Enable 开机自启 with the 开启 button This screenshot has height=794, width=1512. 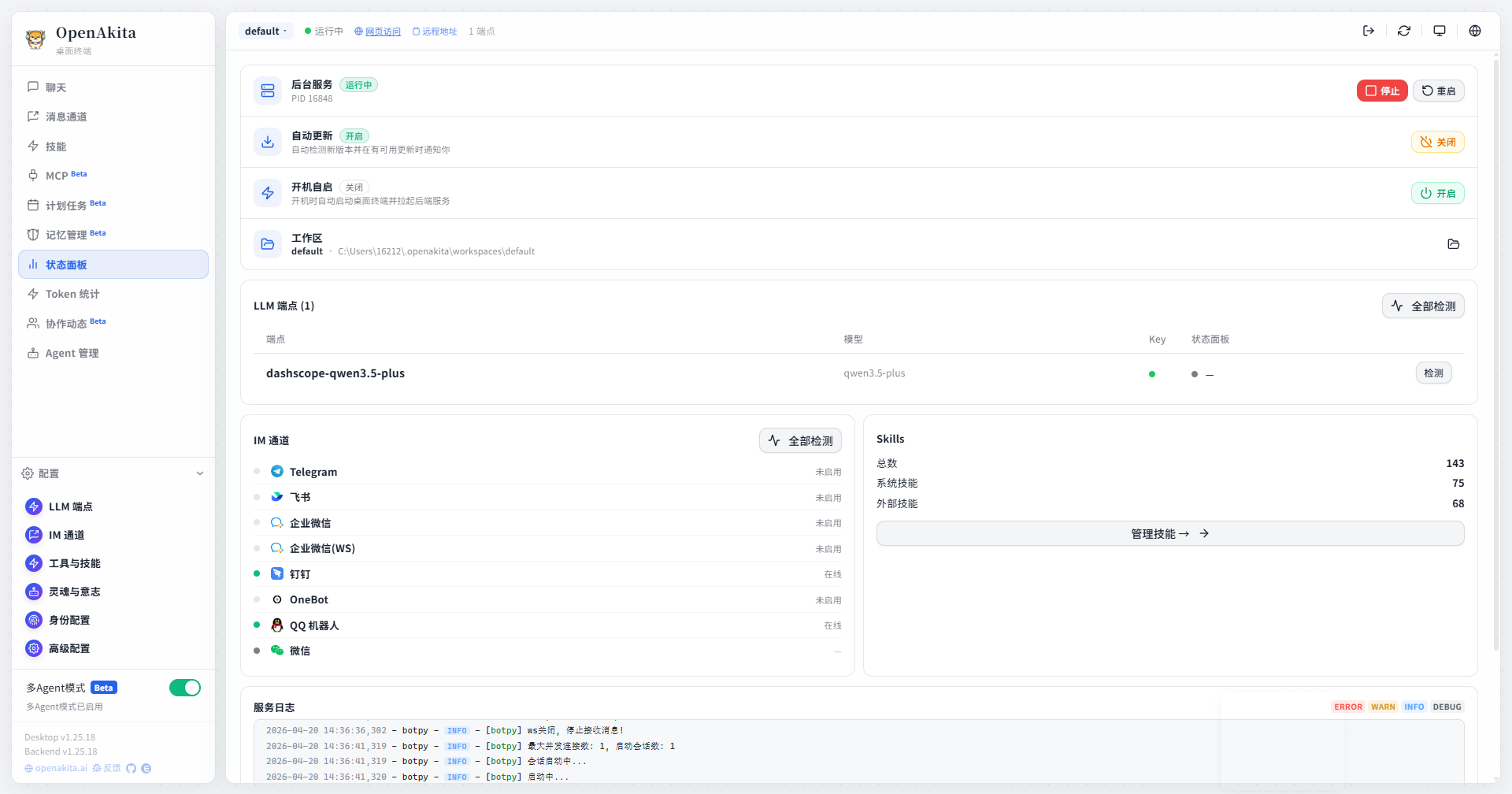pos(1438,193)
